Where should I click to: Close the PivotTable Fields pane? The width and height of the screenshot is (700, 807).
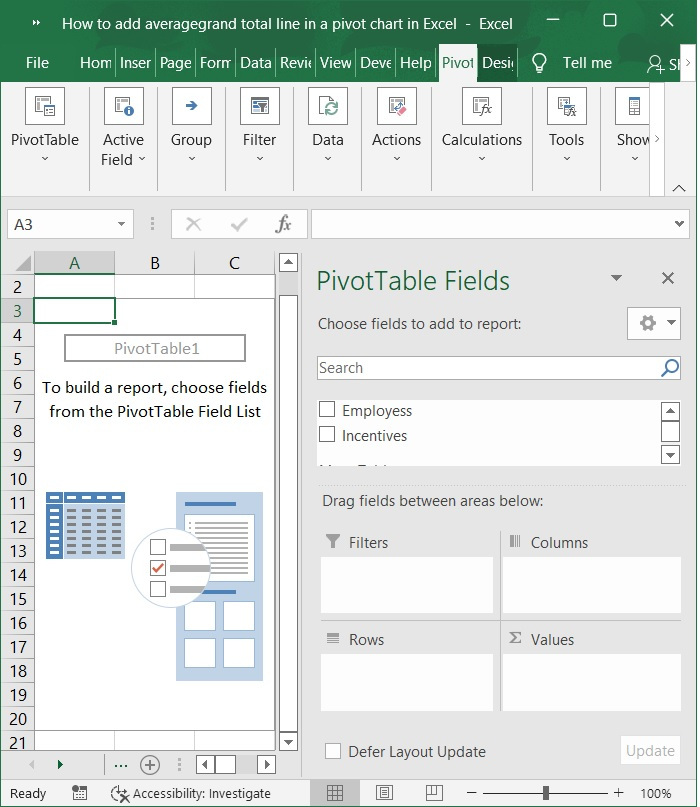point(668,278)
